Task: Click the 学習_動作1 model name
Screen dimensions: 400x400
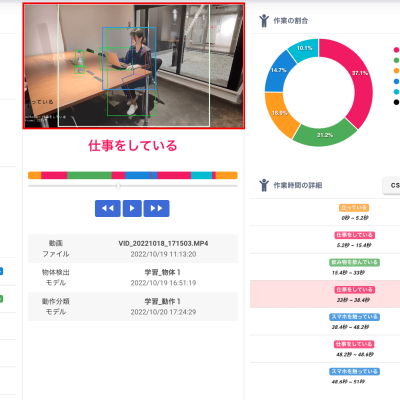Action: coord(163,302)
